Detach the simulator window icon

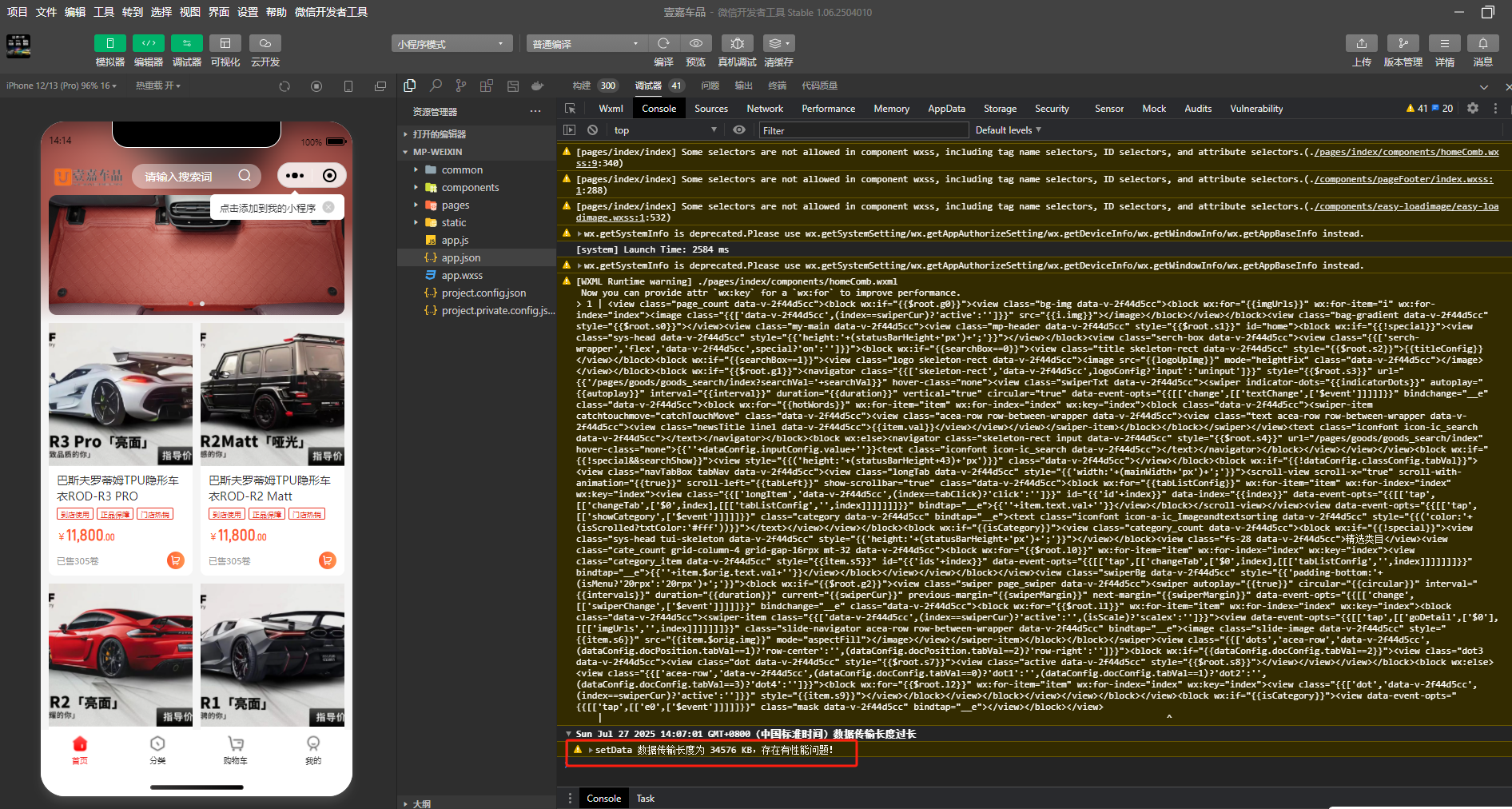pyautogui.click(x=380, y=86)
